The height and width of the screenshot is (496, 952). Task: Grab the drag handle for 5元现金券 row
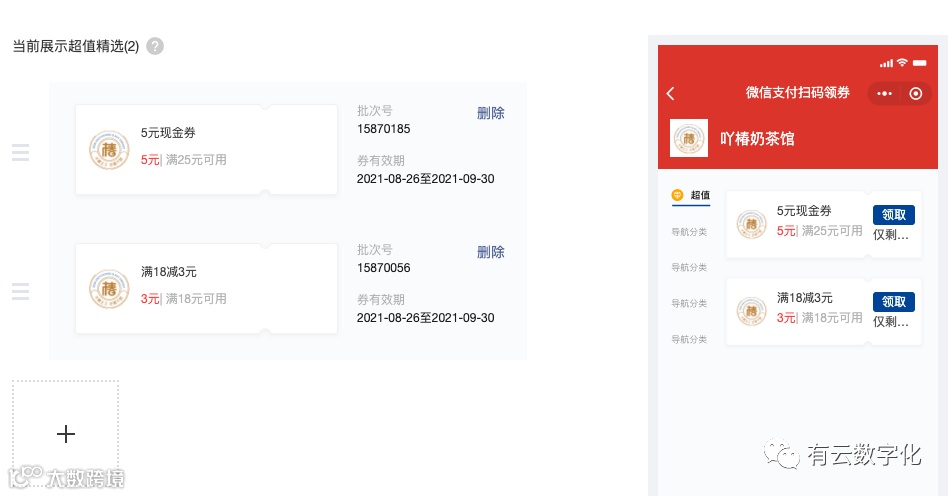coord(21,152)
